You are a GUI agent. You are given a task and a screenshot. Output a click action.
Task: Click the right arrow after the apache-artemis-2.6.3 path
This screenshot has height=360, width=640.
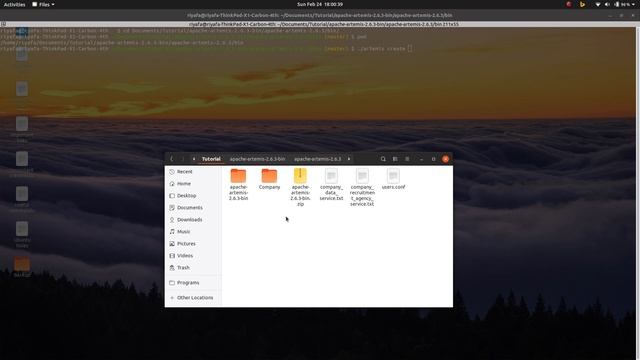[349, 159]
